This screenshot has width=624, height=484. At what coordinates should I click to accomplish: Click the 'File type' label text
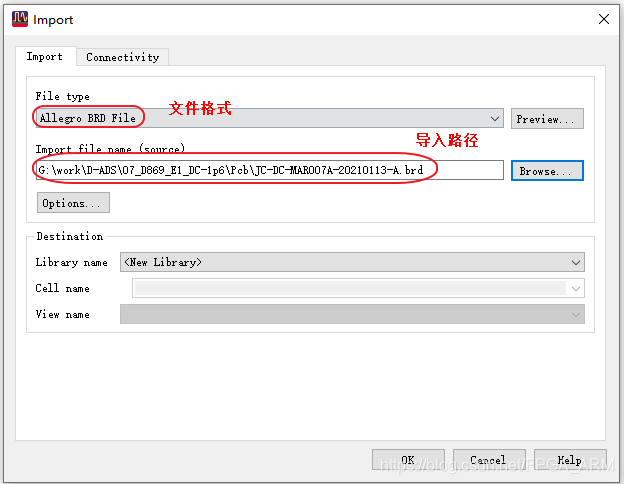62,96
